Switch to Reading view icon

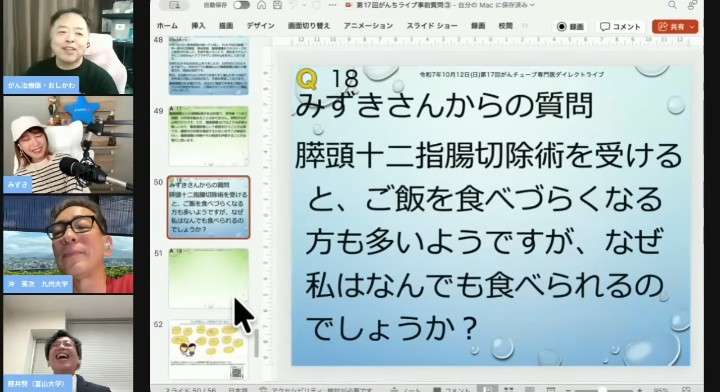530,389
